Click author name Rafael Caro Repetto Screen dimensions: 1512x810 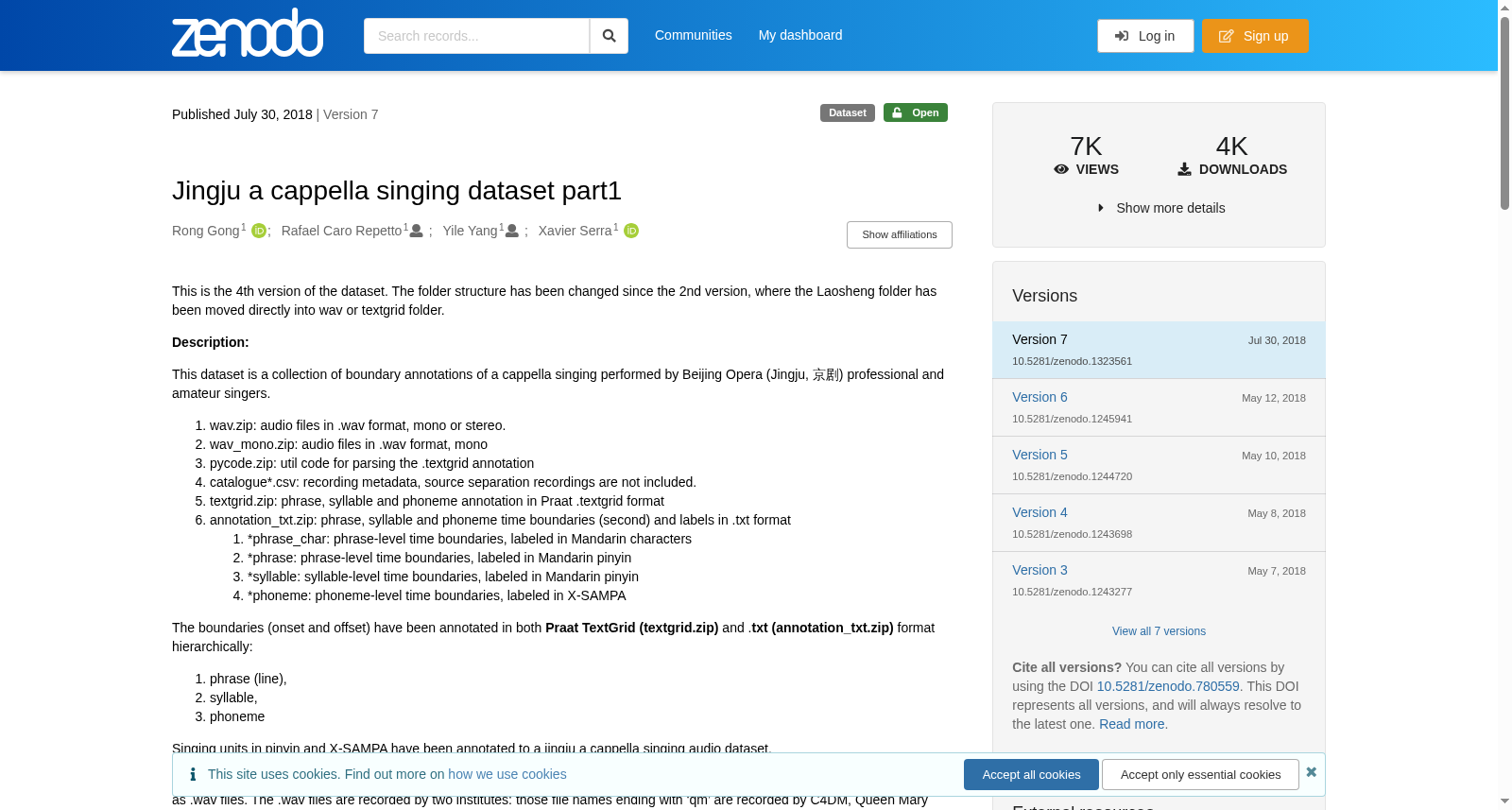coord(341,231)
